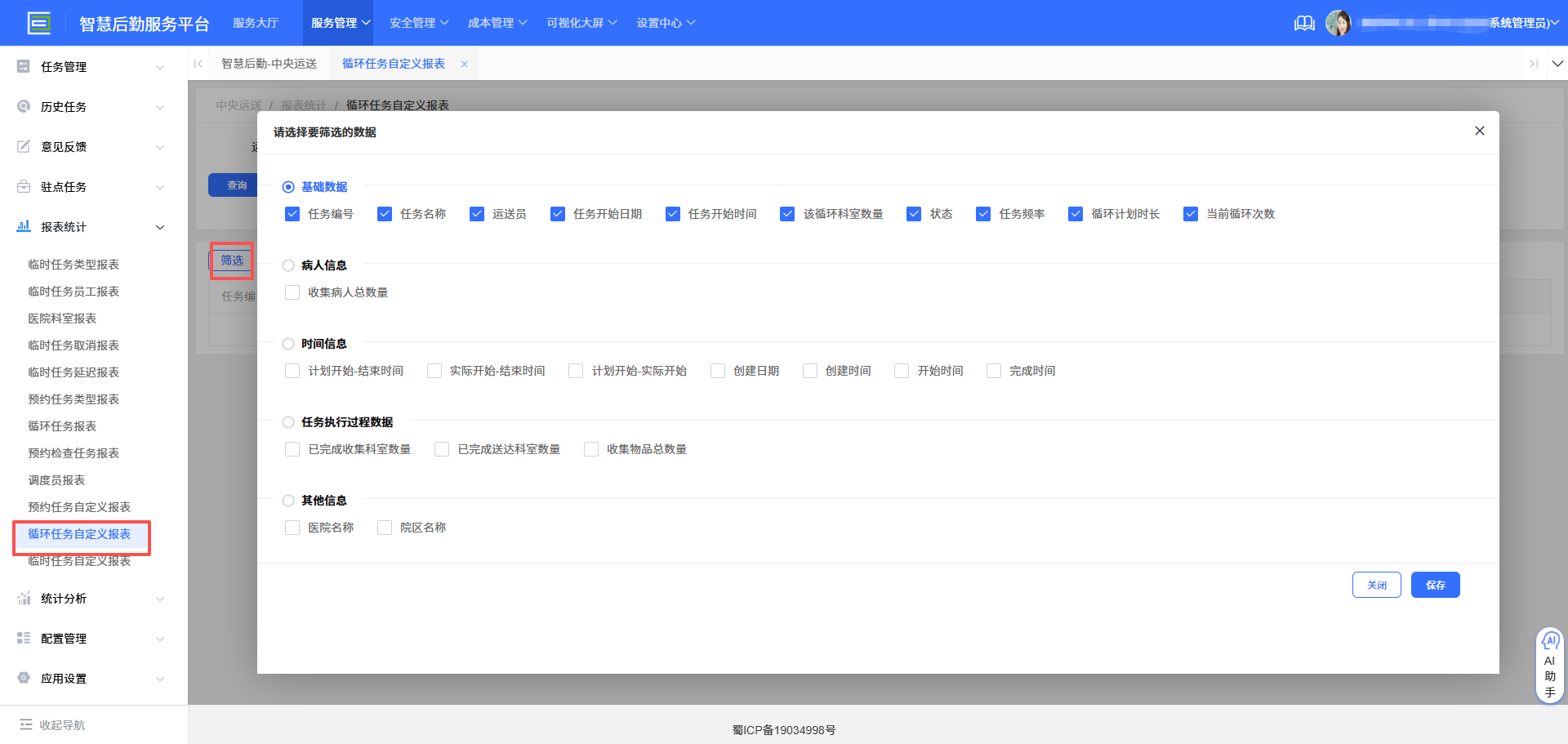Open the AI 助手 assistant
This screenshot has width=1568, height=744.
pyautogui.click(x=1550, y=663)
